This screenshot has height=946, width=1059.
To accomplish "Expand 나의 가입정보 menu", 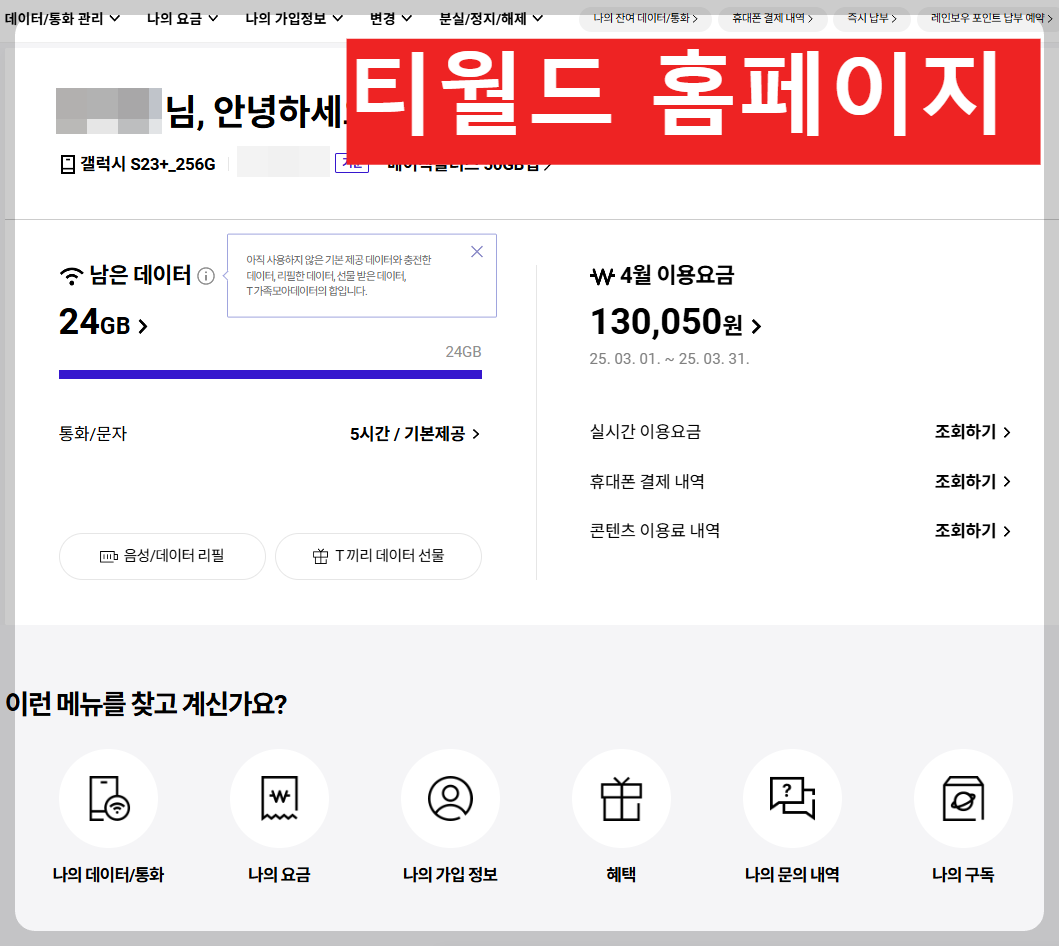I will tap(294, 18).
